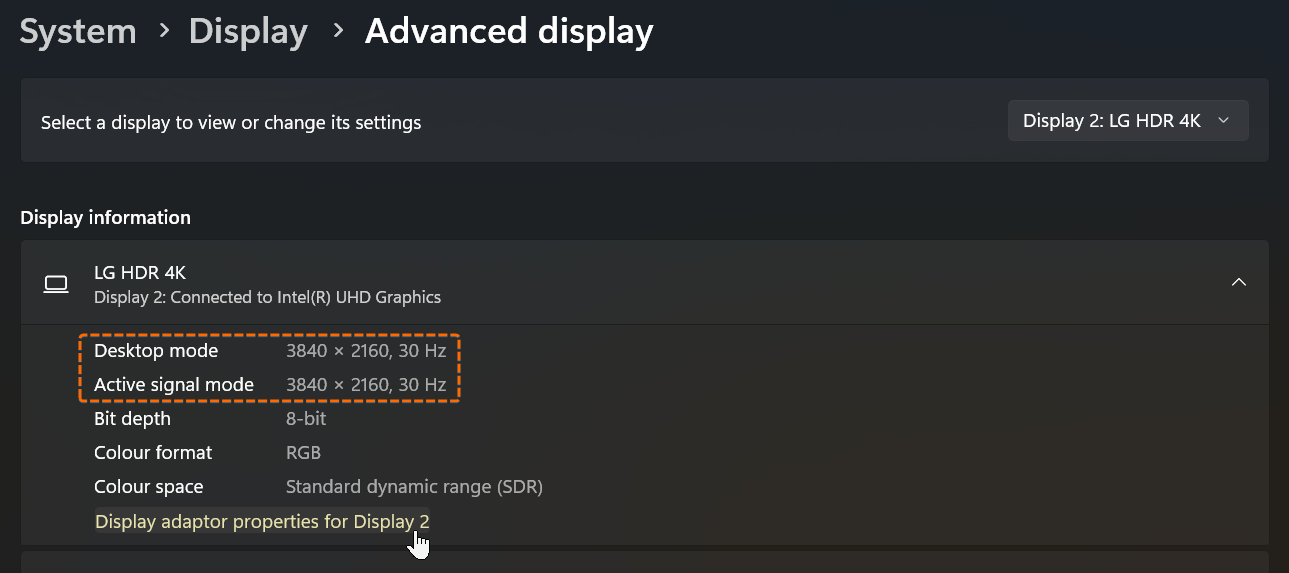This screenshot has width=1289, height=573.
Task: Click the Desktop mode label
Action: click(156, 351)
